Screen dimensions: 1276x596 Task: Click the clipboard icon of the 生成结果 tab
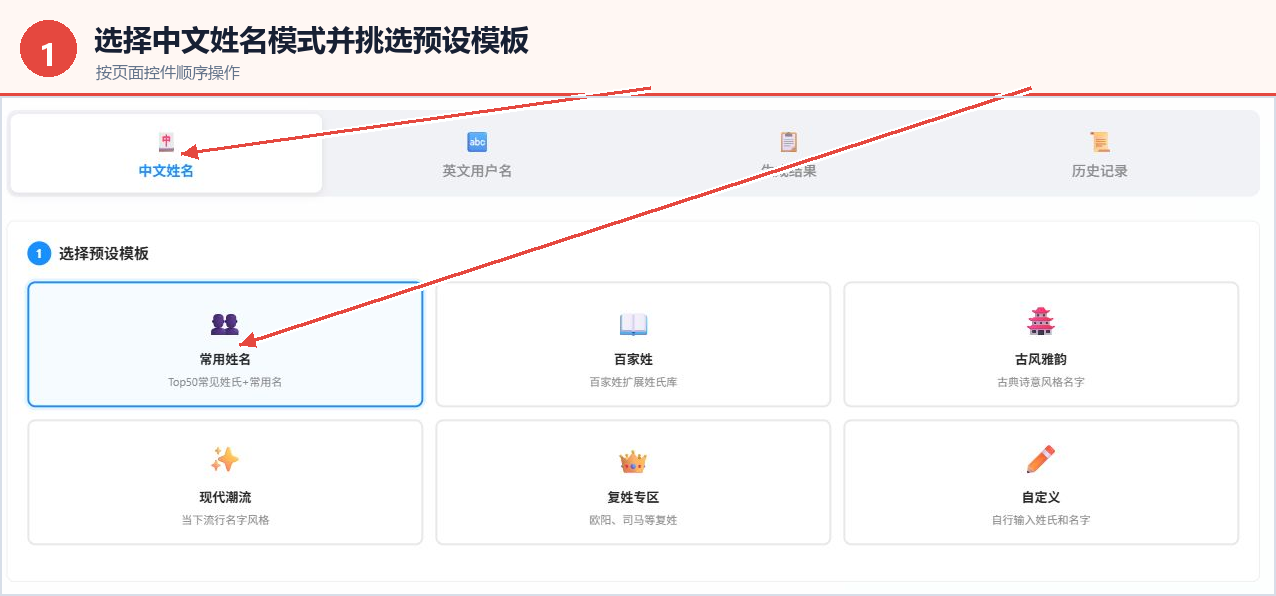pos(789,142)
